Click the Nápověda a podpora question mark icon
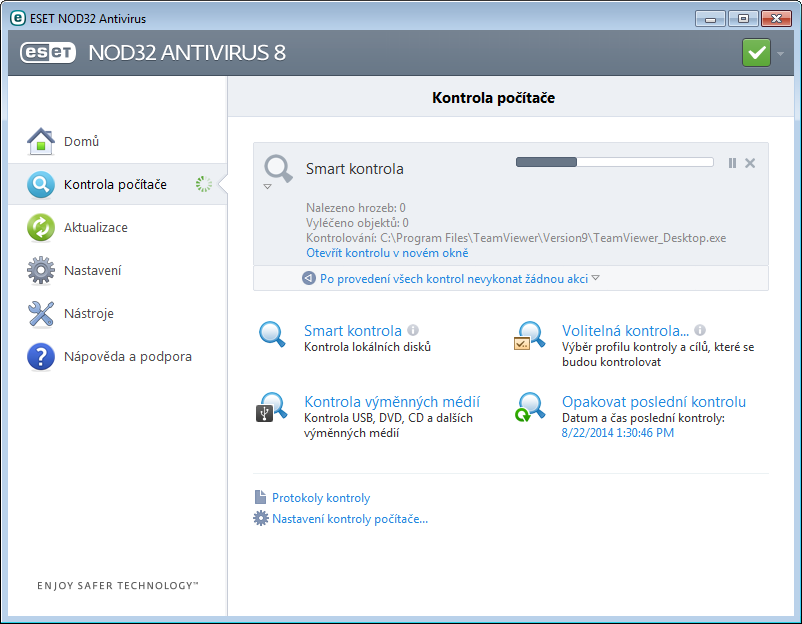 click(x=40, y=356)
